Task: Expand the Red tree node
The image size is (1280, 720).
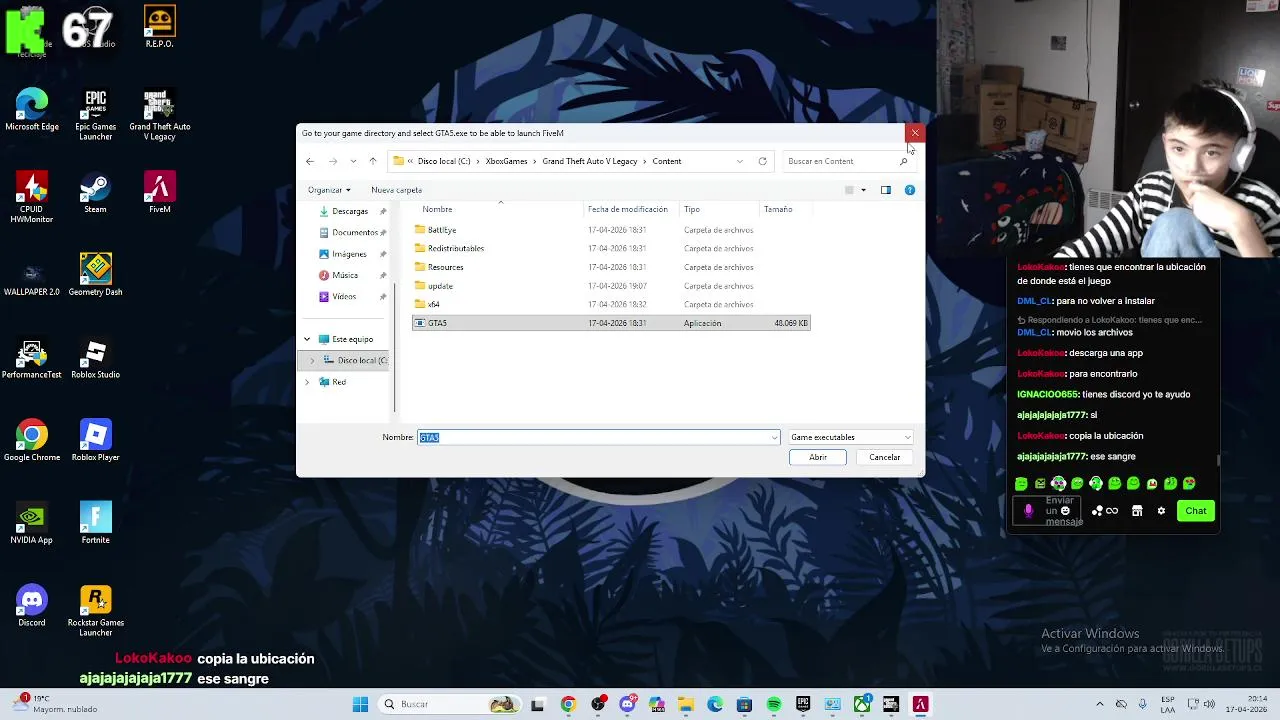Action: click(307, 382)
